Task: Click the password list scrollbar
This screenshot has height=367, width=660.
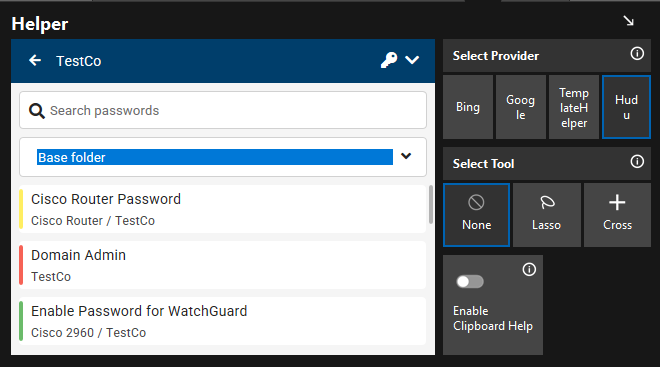Action: click(x=431, y=205)
